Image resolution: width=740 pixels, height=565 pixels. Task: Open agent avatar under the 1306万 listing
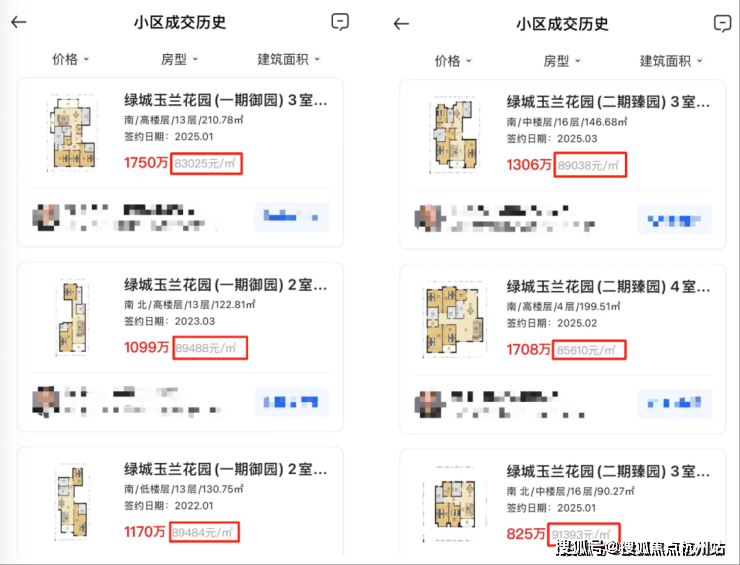tap(429, 218)
